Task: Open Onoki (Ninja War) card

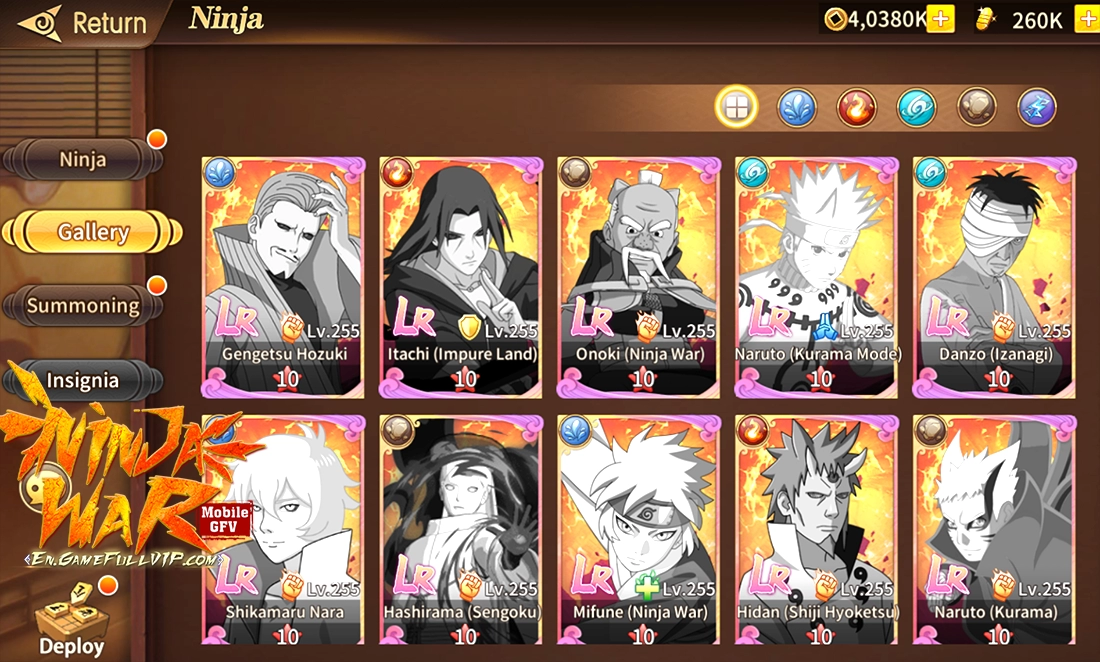Action: pos(639,278)
